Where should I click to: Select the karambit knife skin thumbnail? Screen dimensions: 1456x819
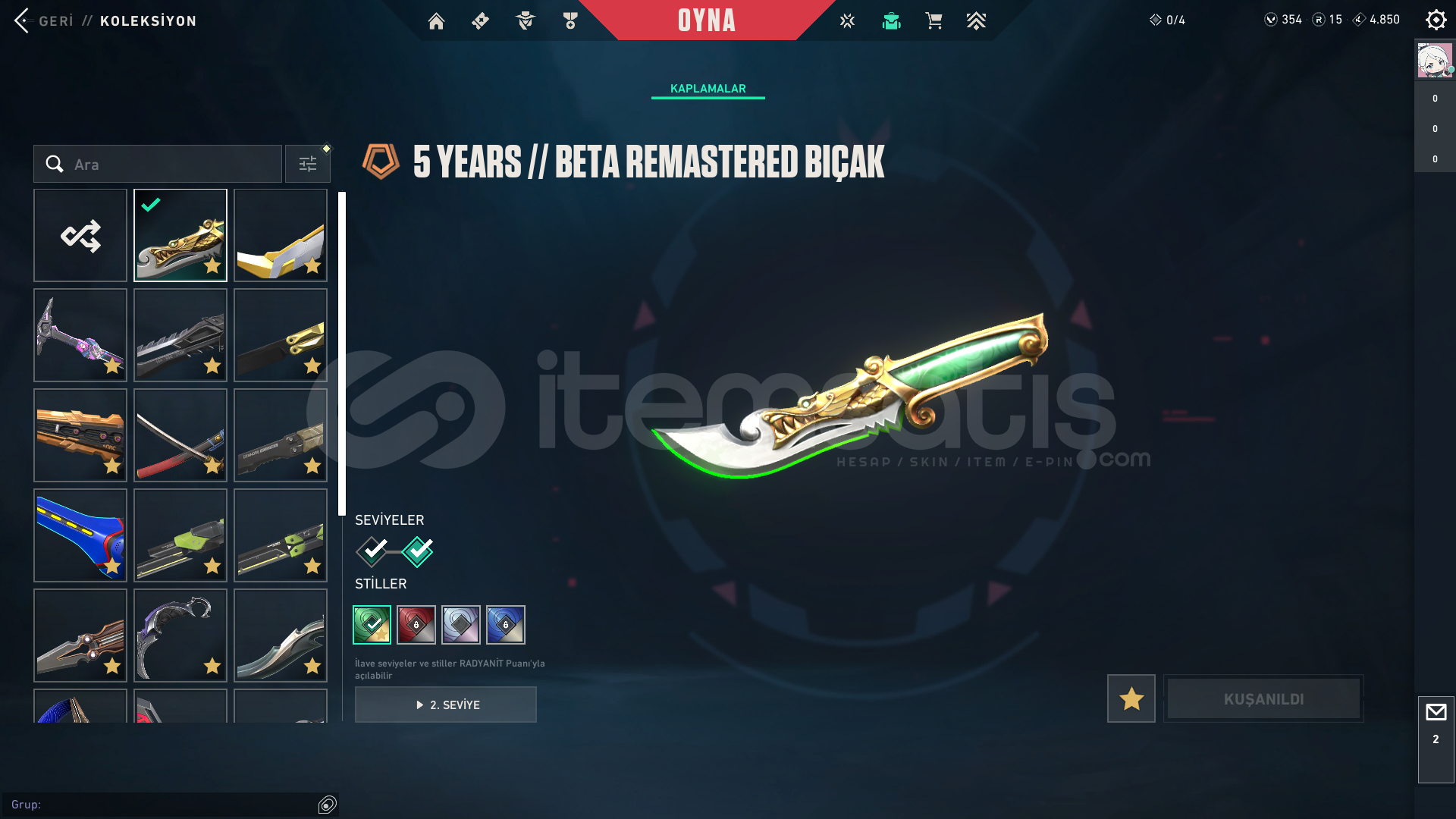click(x=180, y=635)
